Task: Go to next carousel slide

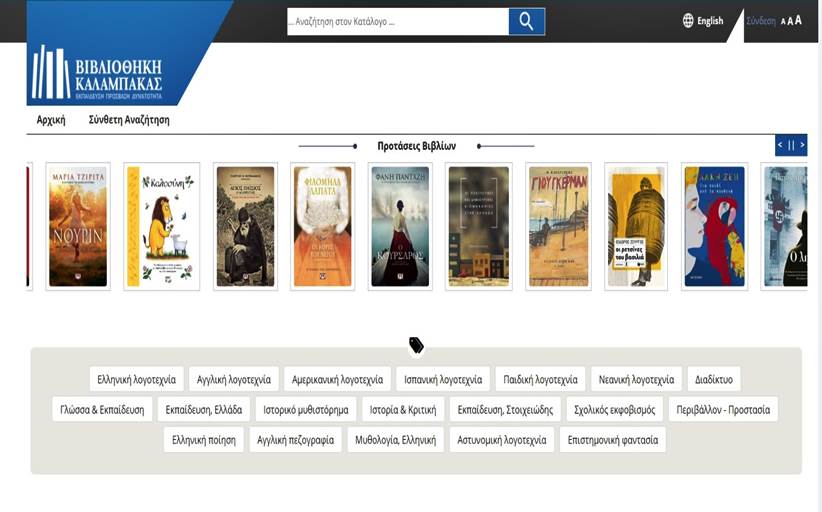Action: coord(802,145)
